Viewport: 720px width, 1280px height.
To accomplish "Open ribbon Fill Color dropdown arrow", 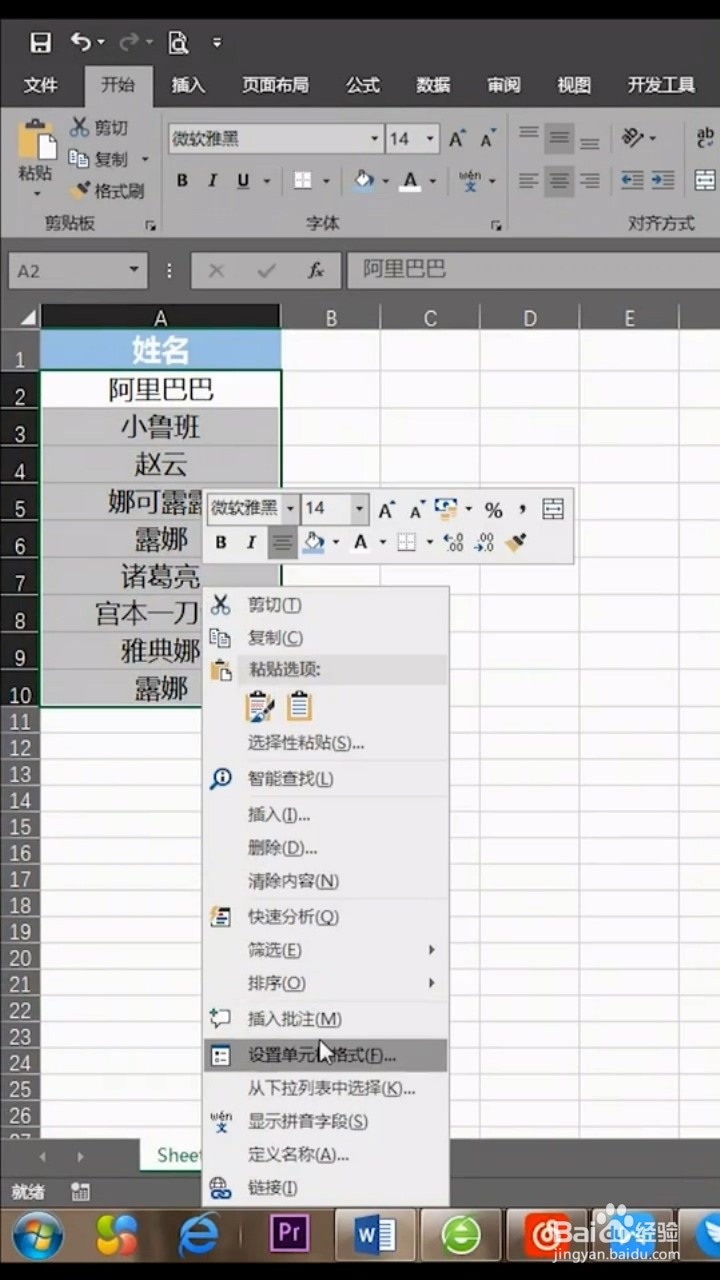I will click(x=385, y=181).
